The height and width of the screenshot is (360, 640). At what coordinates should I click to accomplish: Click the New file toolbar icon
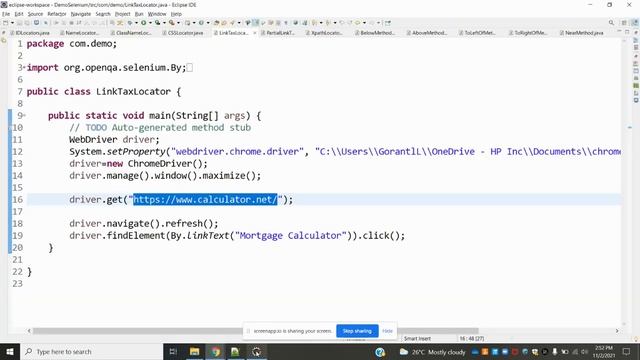click(x=6, y=23)
